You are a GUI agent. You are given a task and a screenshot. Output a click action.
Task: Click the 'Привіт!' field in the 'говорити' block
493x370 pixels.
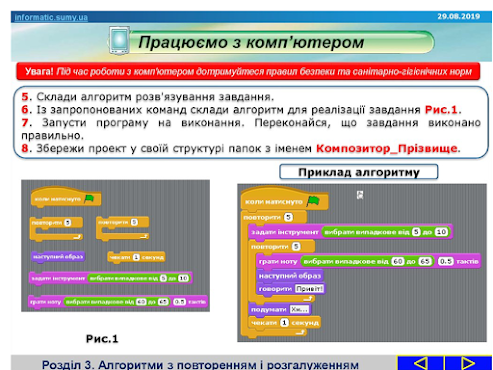[310, 289]
